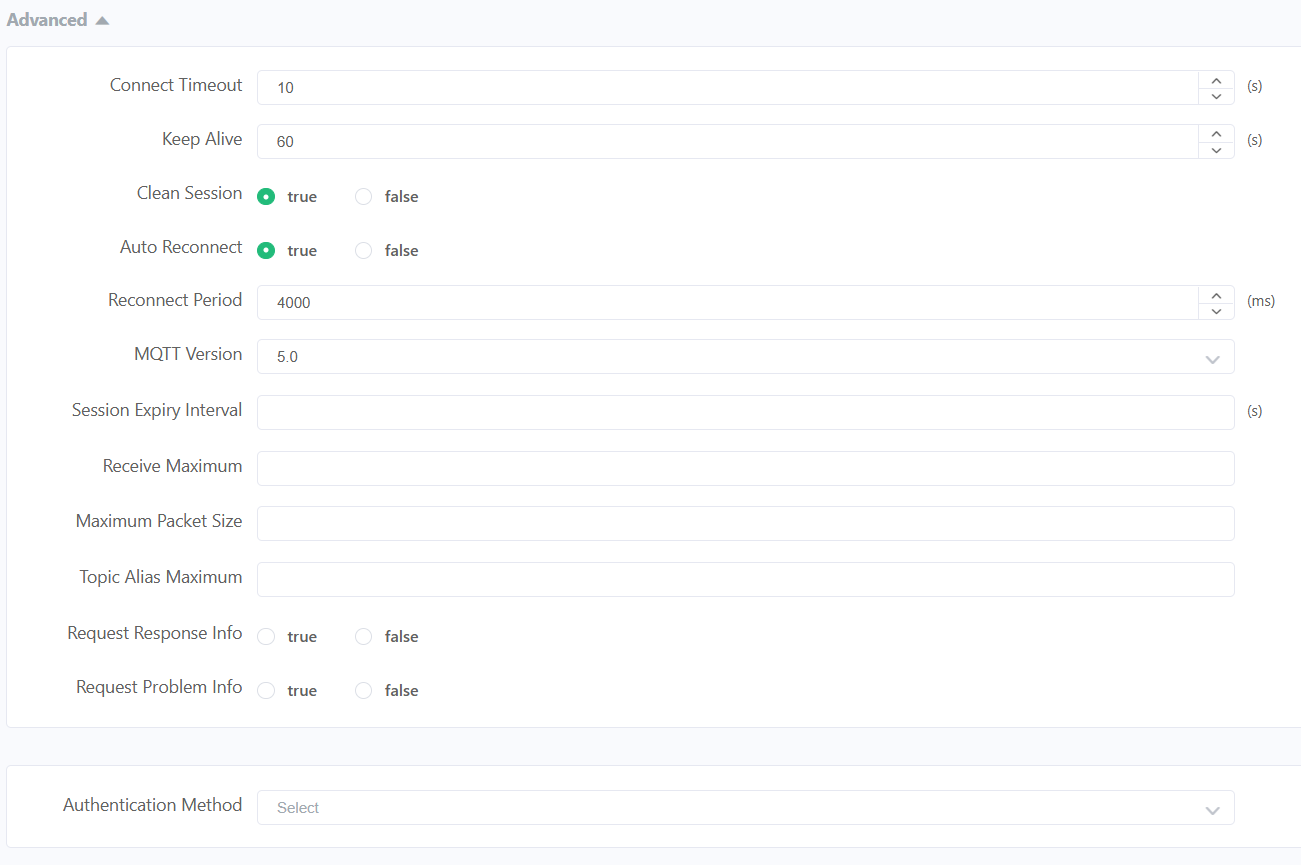Focus the Maximum Packet Size field

745,524
